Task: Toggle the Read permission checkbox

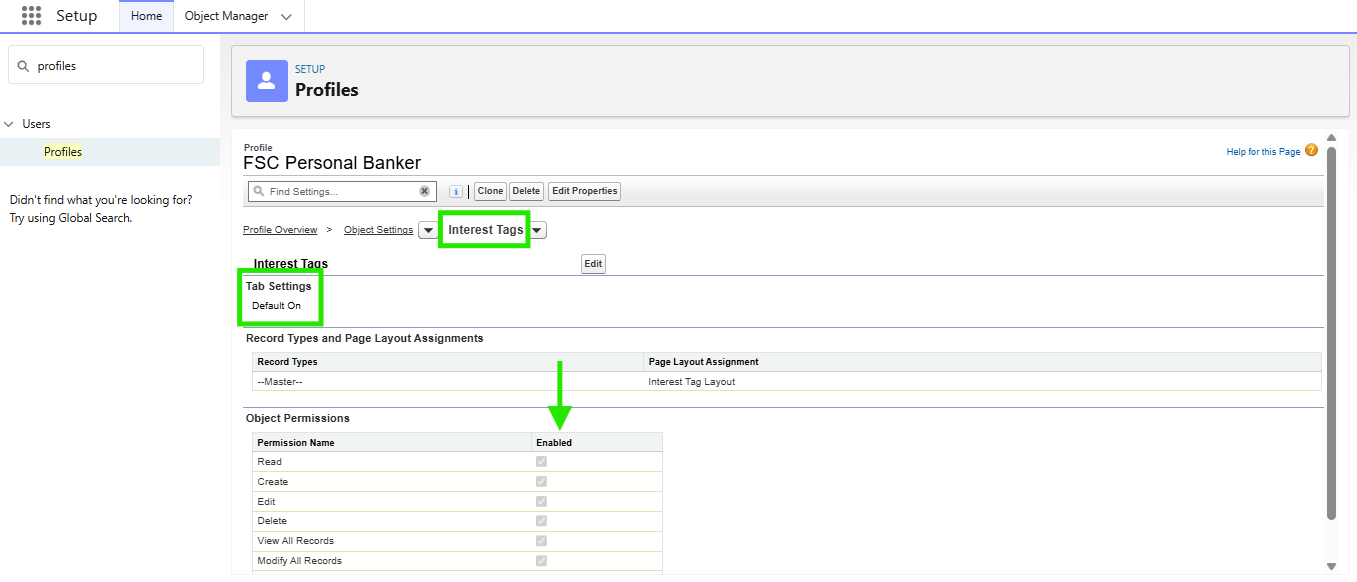Action: tap(541, 462)
